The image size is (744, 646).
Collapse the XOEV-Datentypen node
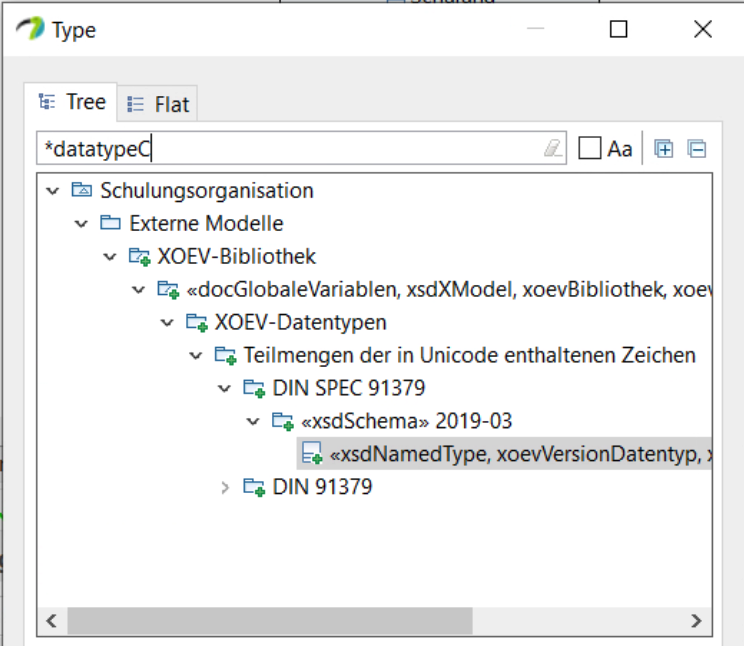[167, 323]
